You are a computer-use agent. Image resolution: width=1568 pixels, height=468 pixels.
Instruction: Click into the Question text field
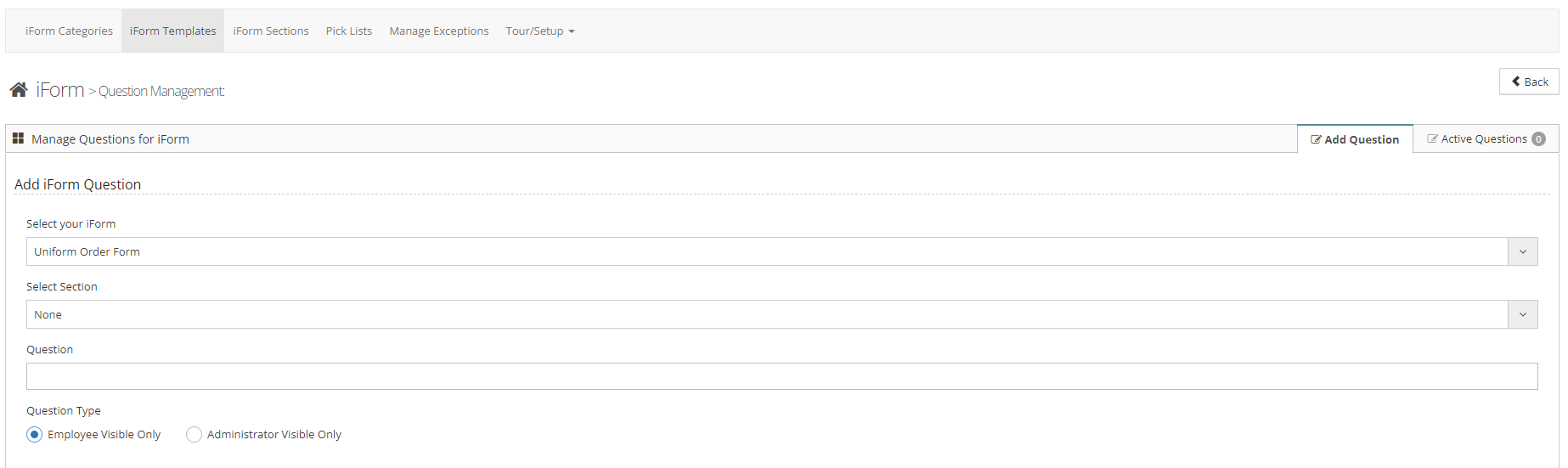pos(781,376)
